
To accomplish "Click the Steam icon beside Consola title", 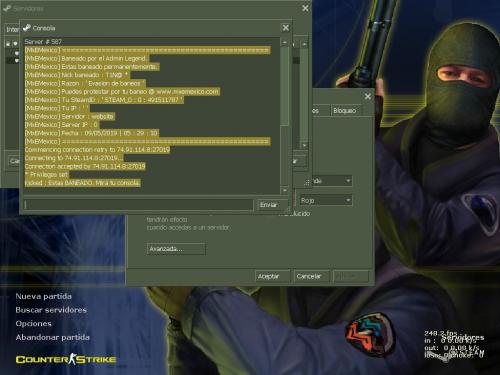I will tap(27, 28).
